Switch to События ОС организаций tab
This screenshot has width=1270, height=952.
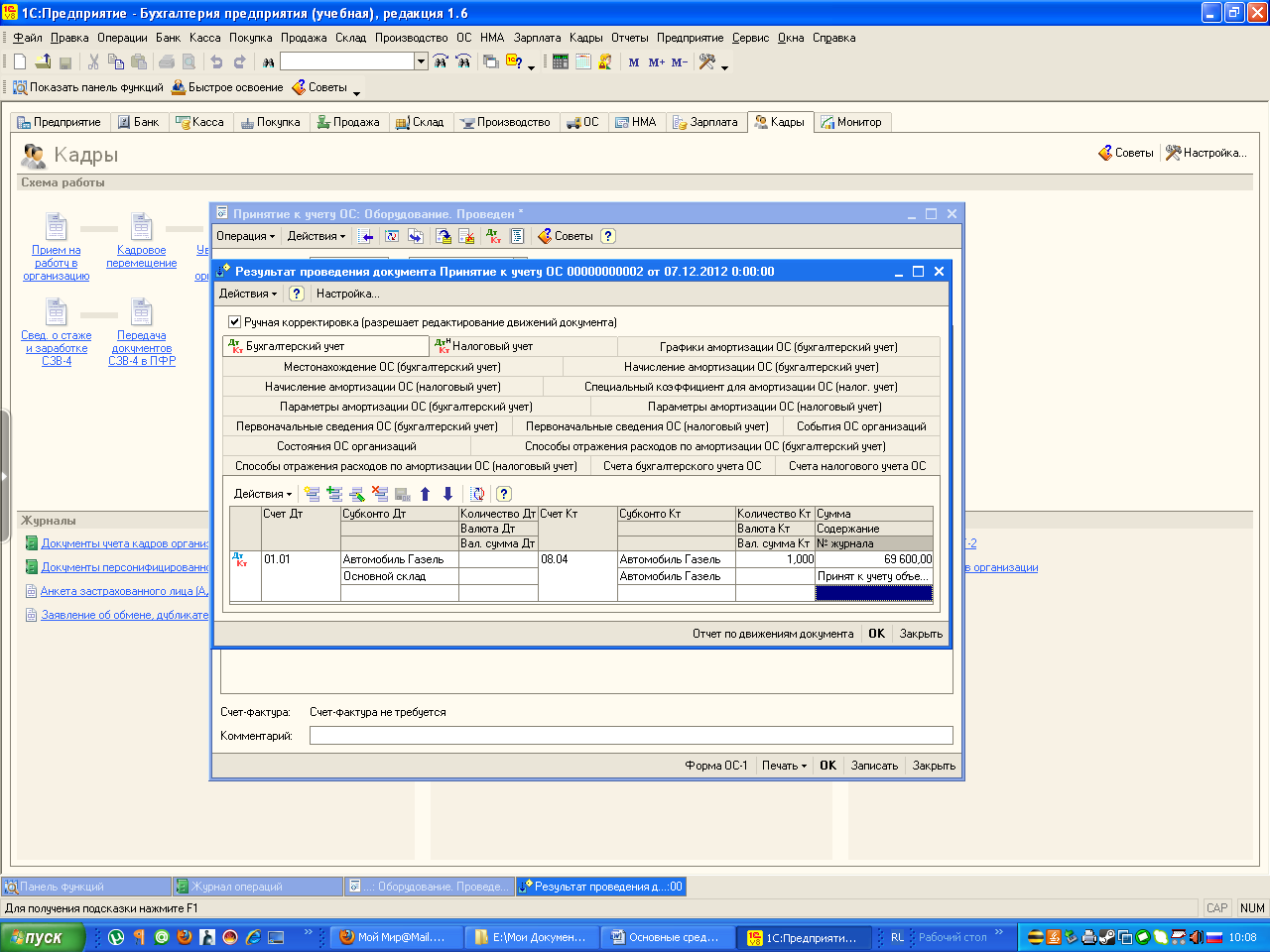(x=861, y=426)
